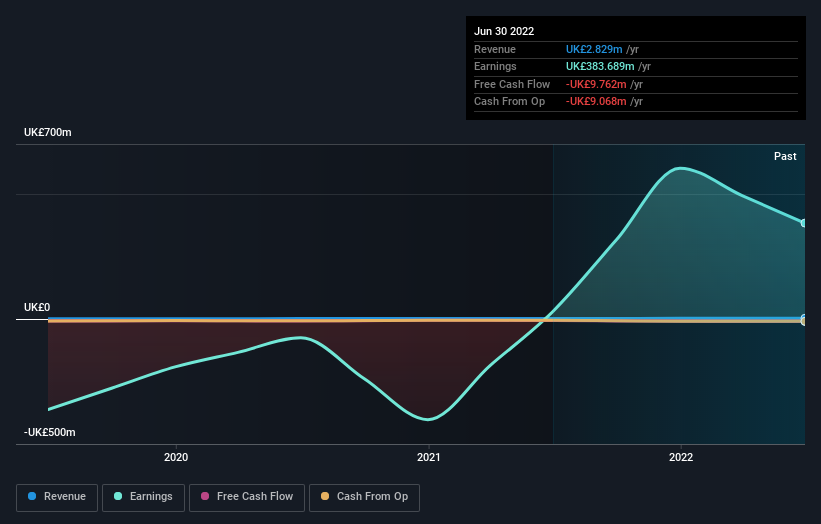This screenshot has height=524, width=821.
Task: Click the Jun 30 2022 tooltip header
Action: click(504, 31)
